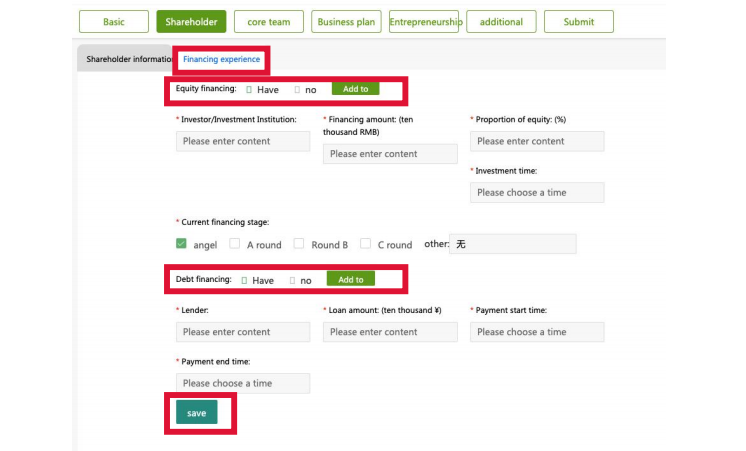Select no for Debt financing
Screen dimensions: 746x451
point(292,281)
